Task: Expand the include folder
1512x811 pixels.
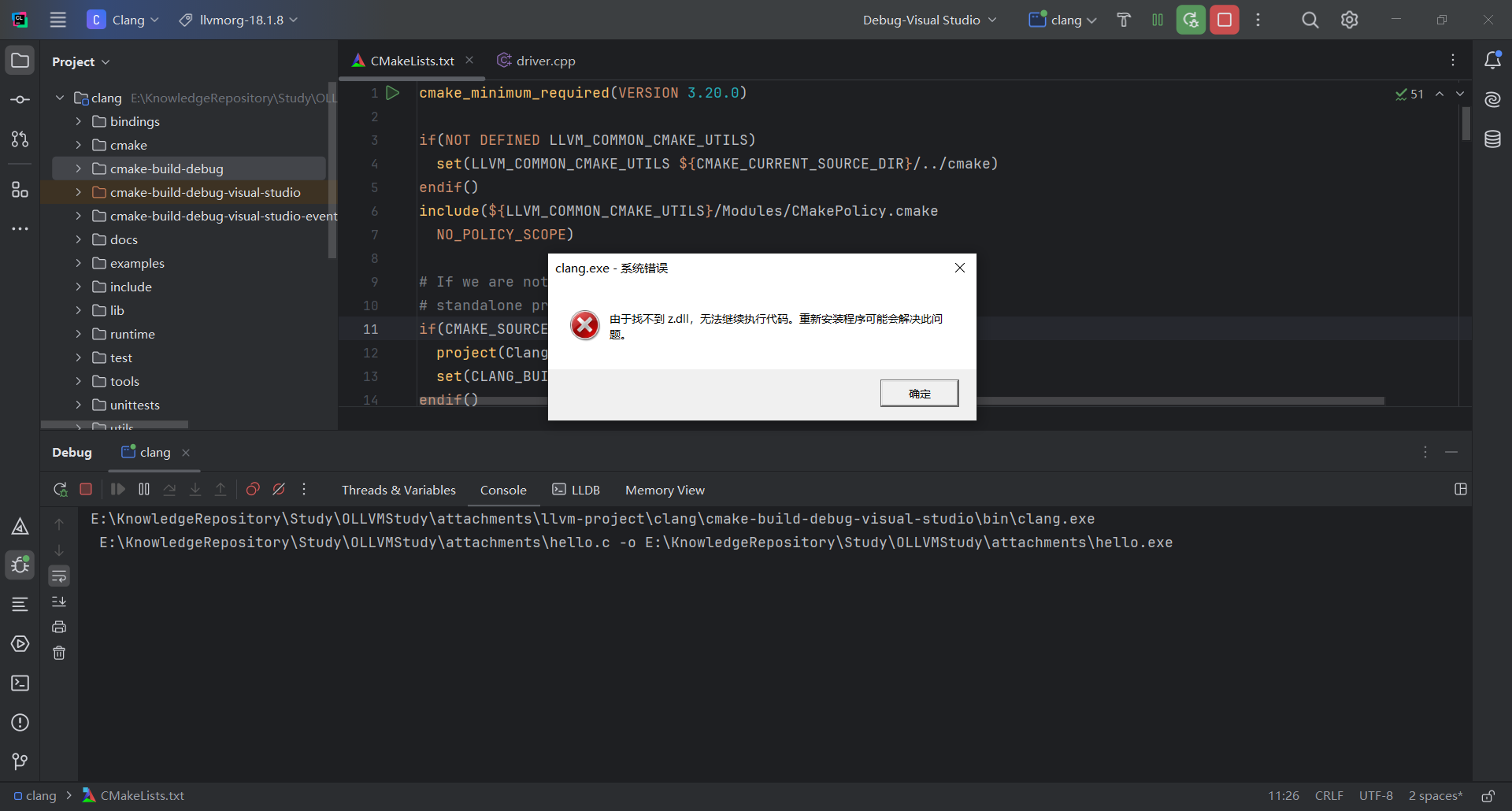Action: tap(78, 287)
